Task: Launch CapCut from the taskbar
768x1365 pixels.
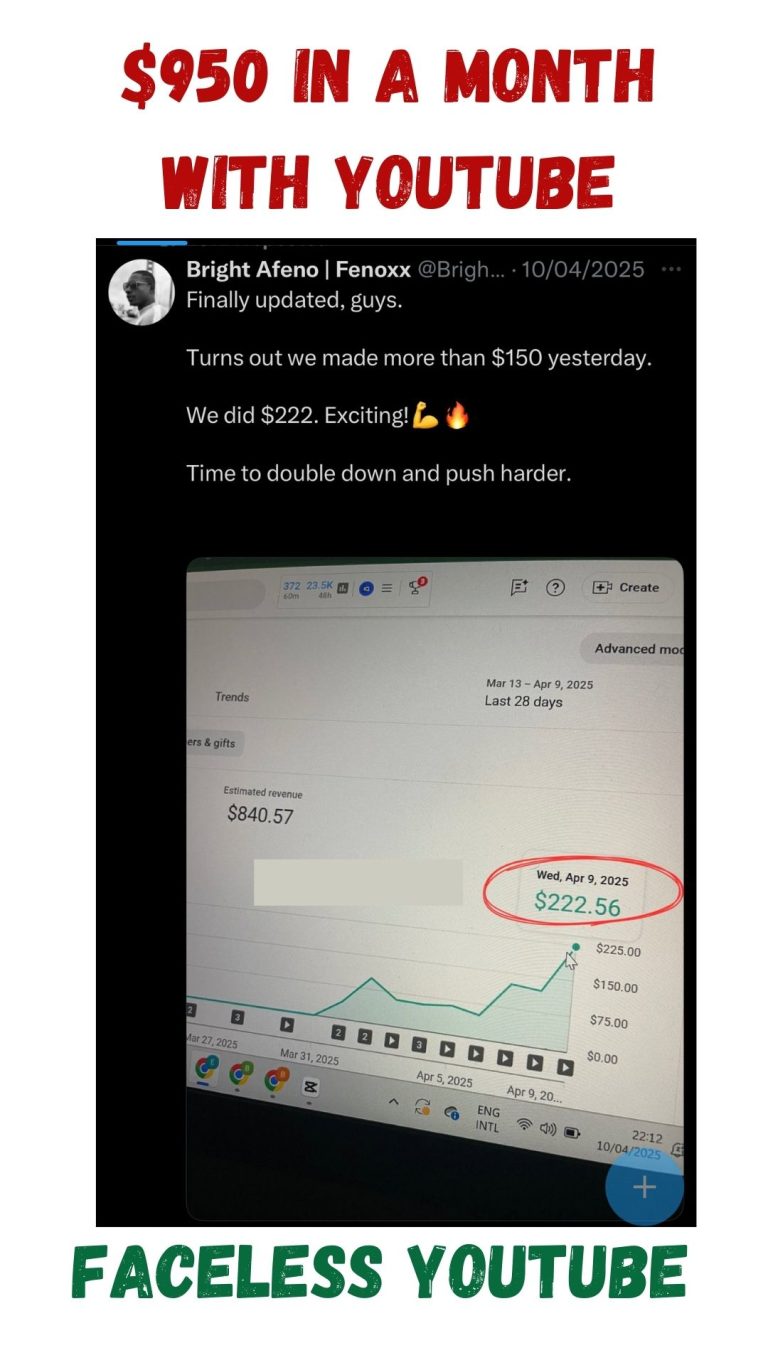Action: pos(309,1086)
